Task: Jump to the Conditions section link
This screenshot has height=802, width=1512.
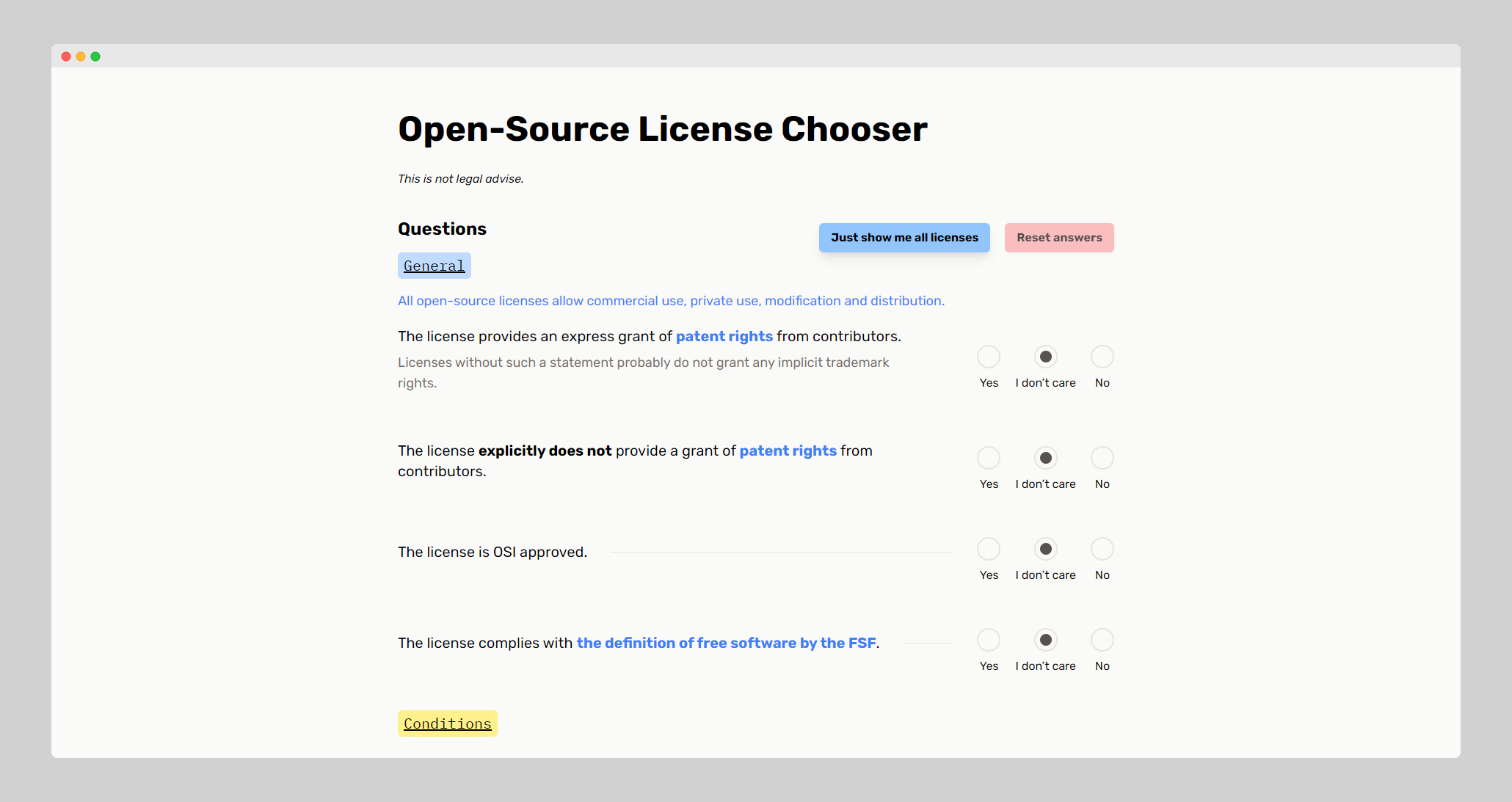Action: click(448, 723)
